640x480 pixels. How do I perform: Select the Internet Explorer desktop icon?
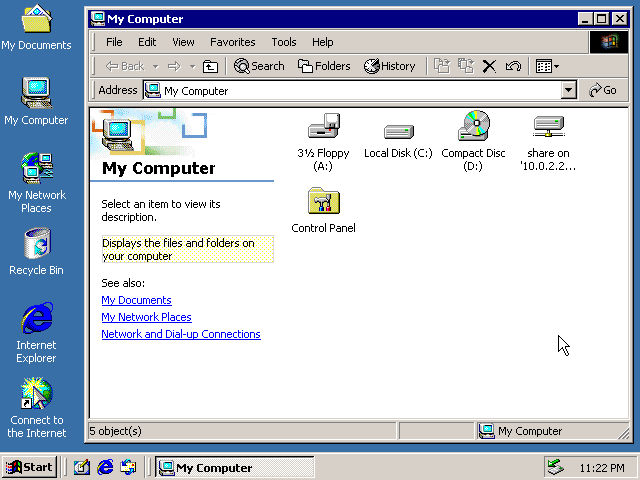(x=36, y=333)
